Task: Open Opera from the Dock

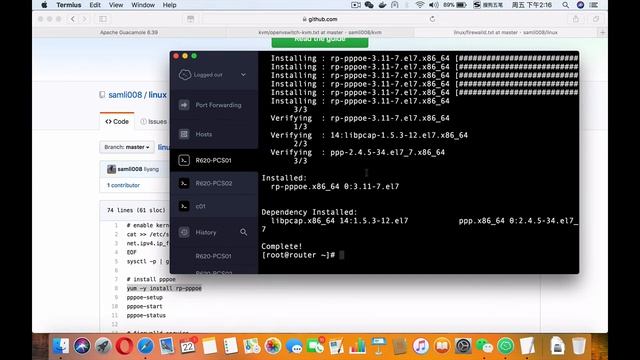Action: tap(124, 346)
